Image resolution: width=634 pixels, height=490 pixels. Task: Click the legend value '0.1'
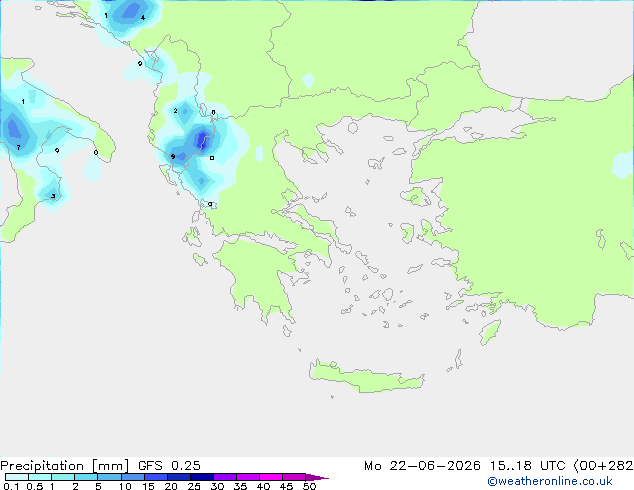(11, 486)
